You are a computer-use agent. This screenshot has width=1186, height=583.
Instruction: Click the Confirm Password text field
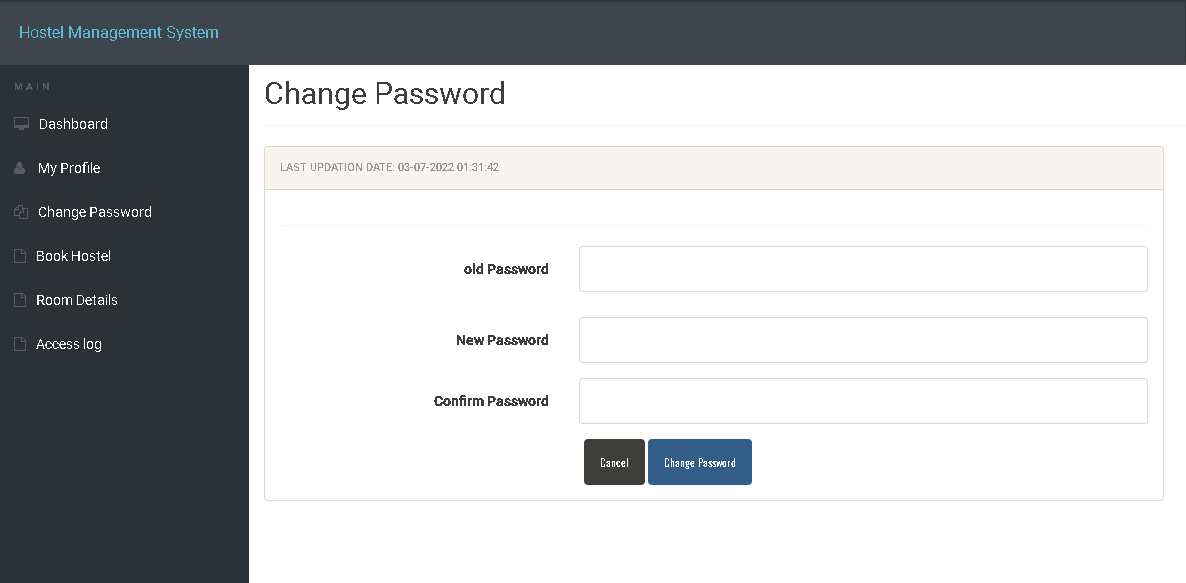[862, 400]
